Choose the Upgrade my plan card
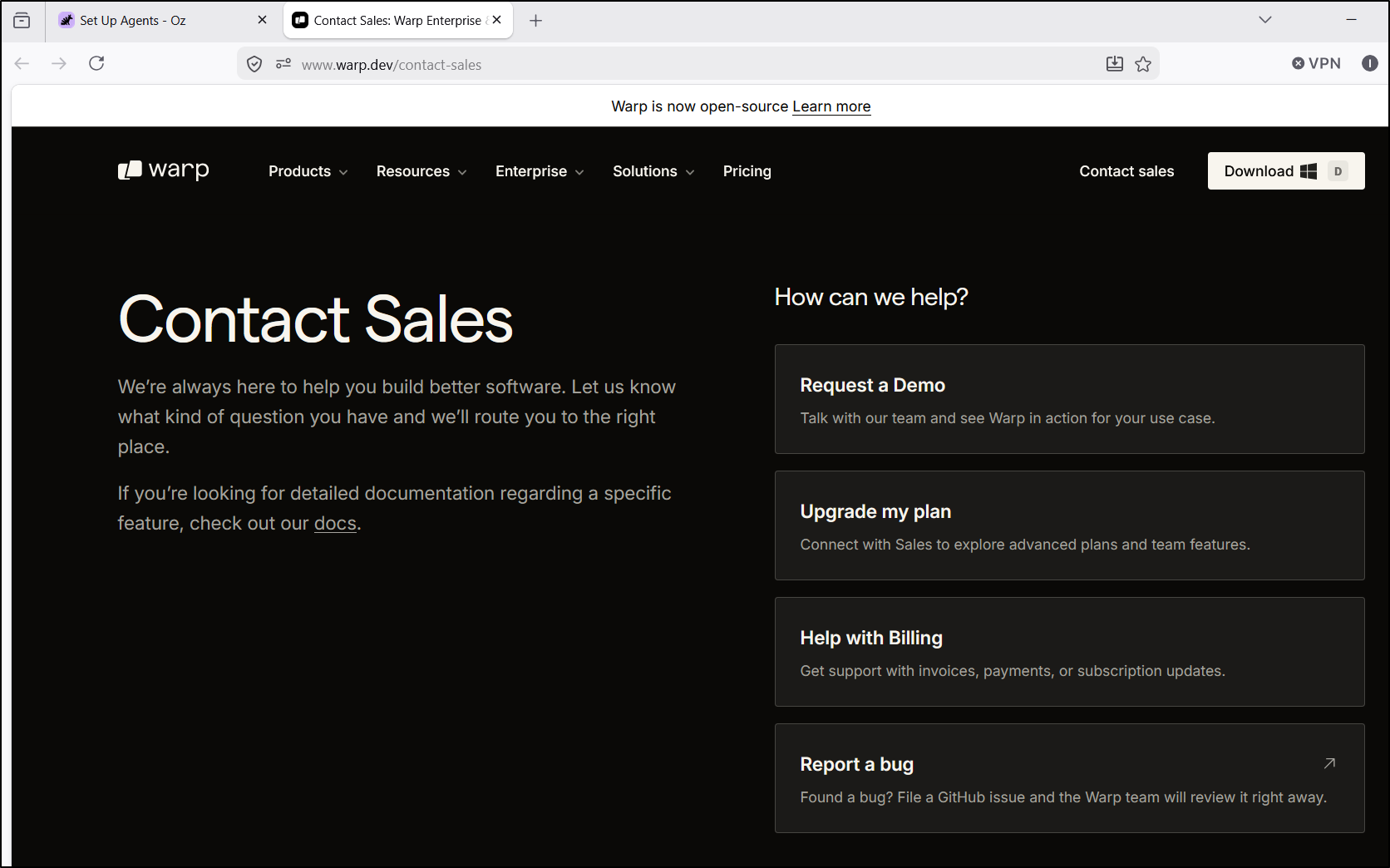This screenshot has width=1390, height=868. click(x=1070, y=525)
